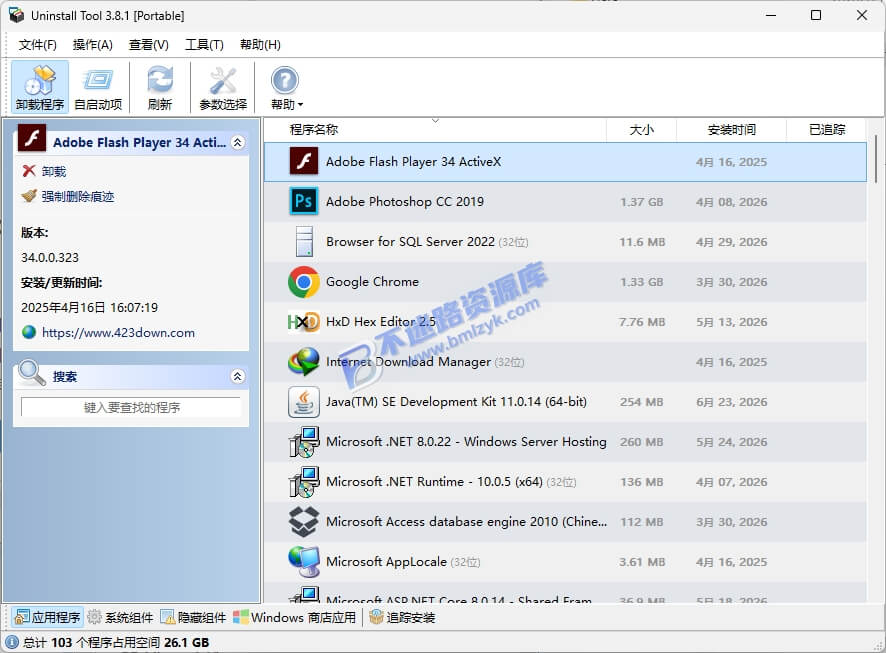Click the Help (帮助) question mark icon
Viewport: 886px width, 653px height.
285,80
